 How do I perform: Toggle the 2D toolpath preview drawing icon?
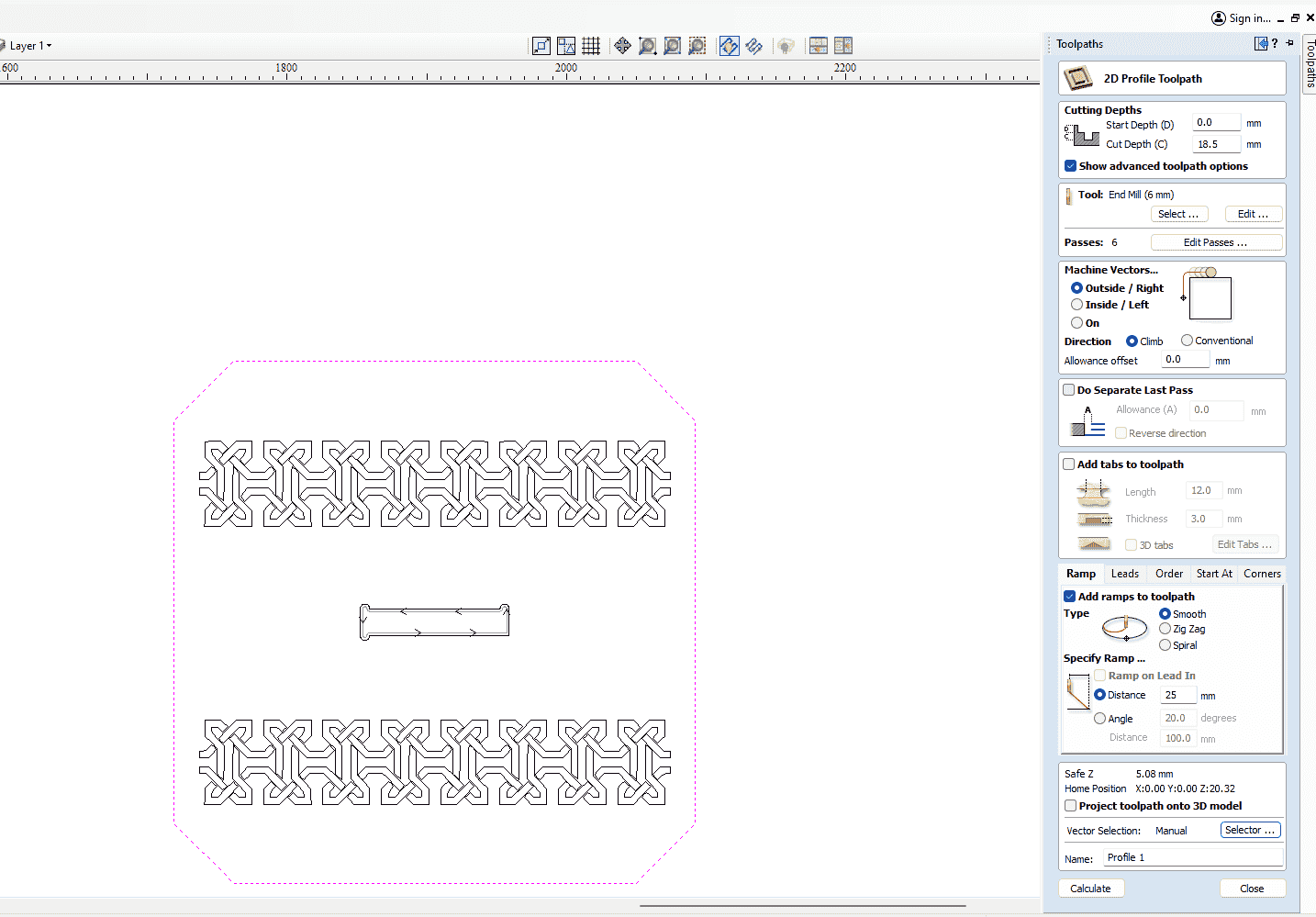[x=730, y=46]
